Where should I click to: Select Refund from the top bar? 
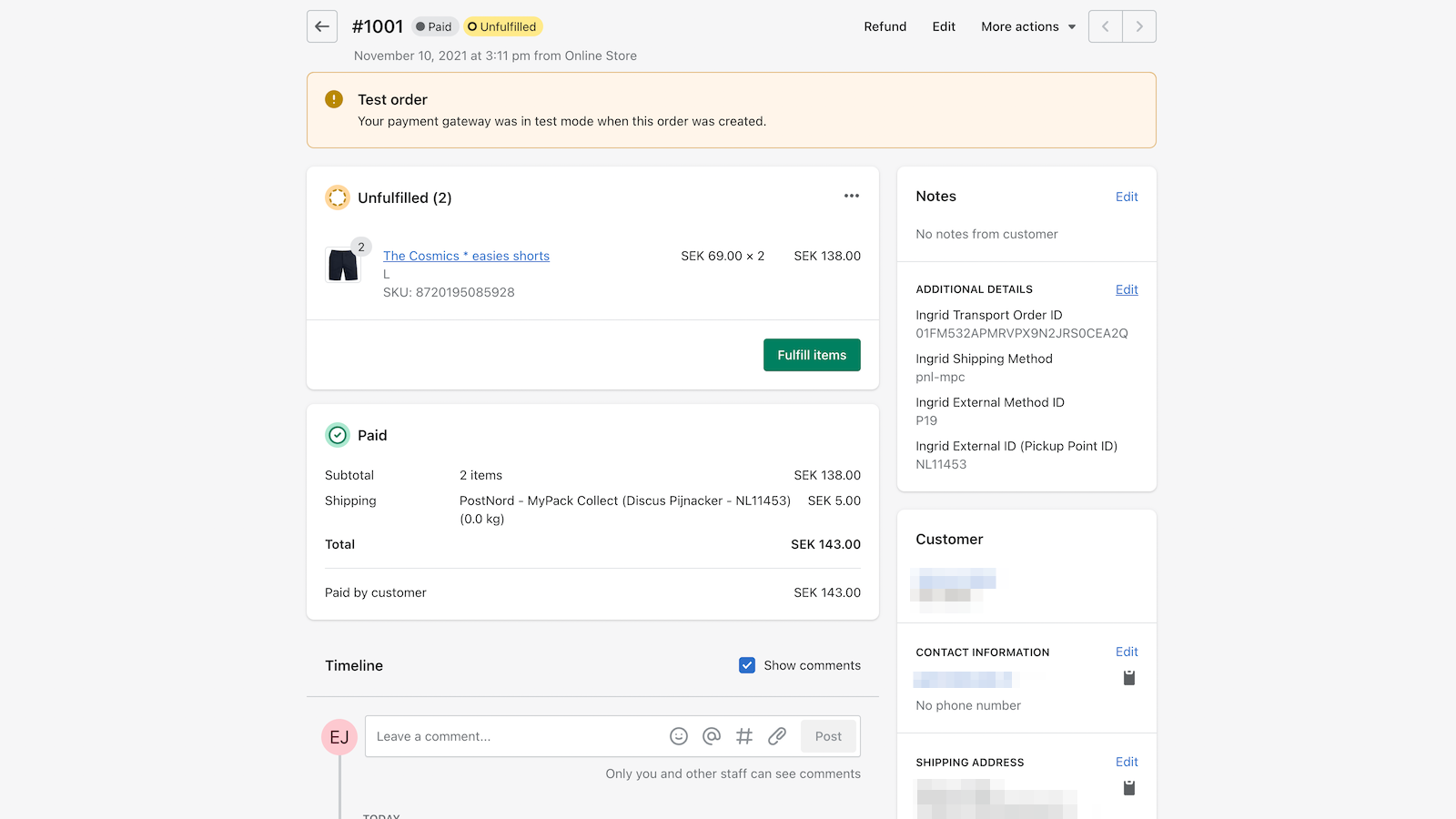(885, 26)
